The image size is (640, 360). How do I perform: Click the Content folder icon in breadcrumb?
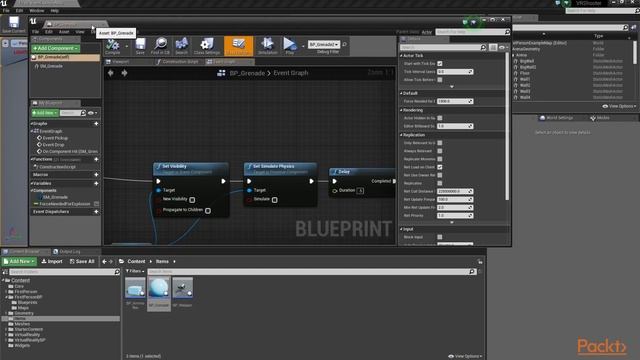121,262
